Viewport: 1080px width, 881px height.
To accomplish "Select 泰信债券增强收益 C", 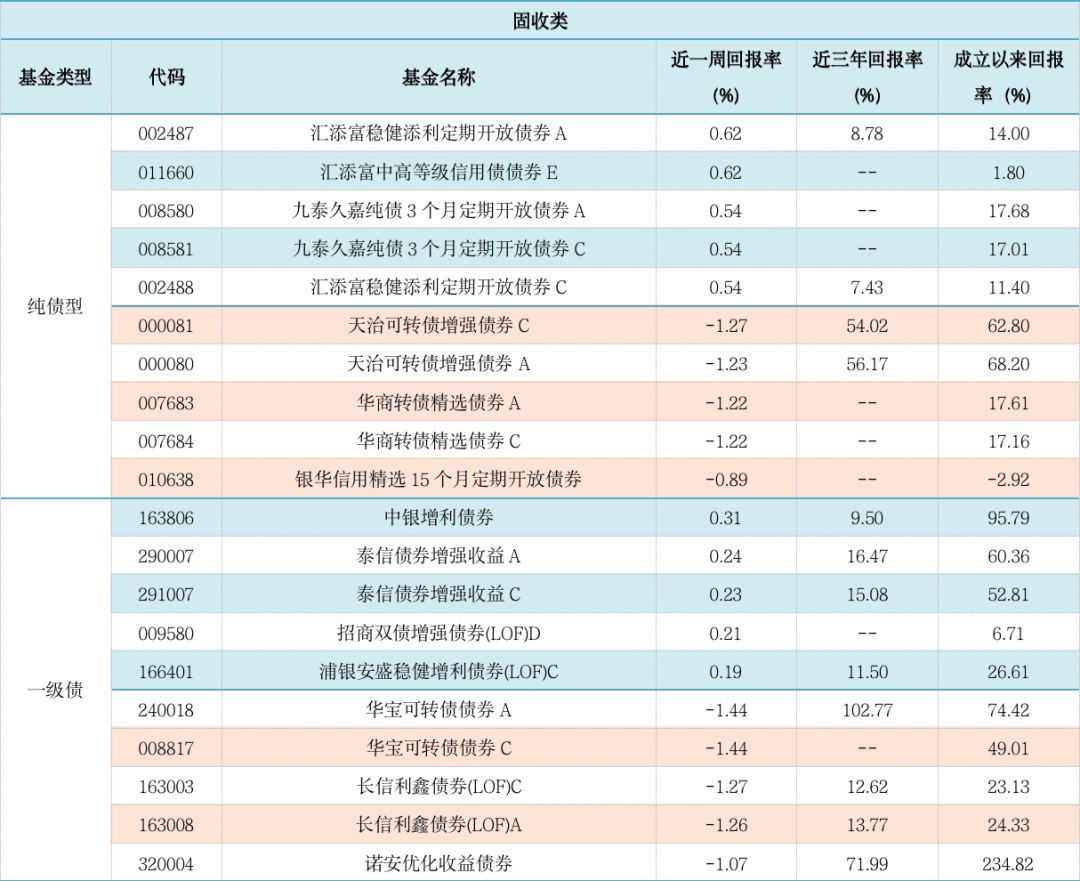I will (x=439, y=594).
